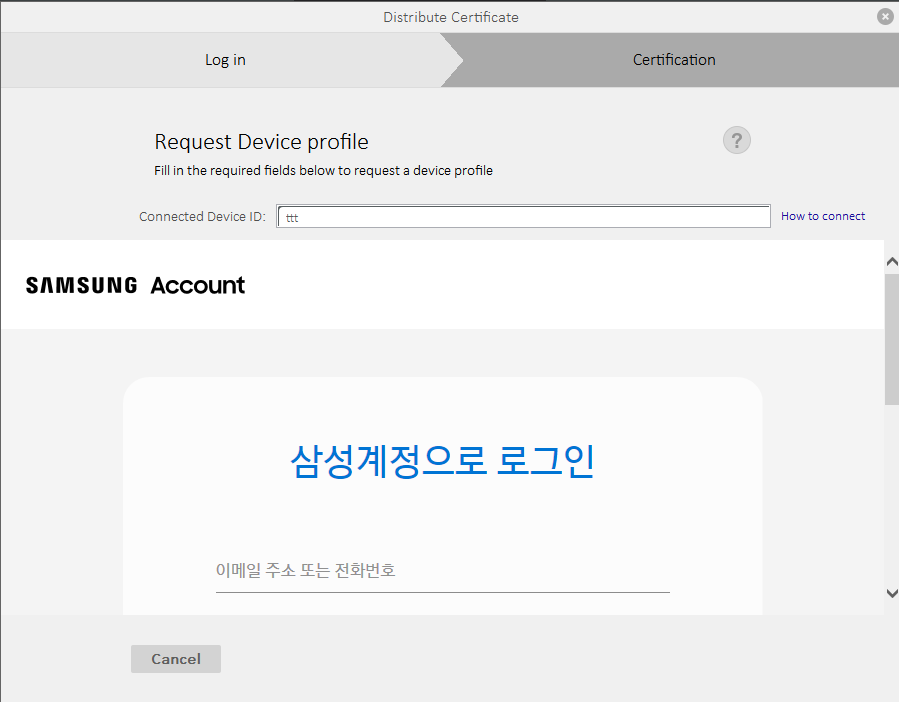
Task: Click the 삼성계정으로 로그인 heading
Action: pos(443,461)
